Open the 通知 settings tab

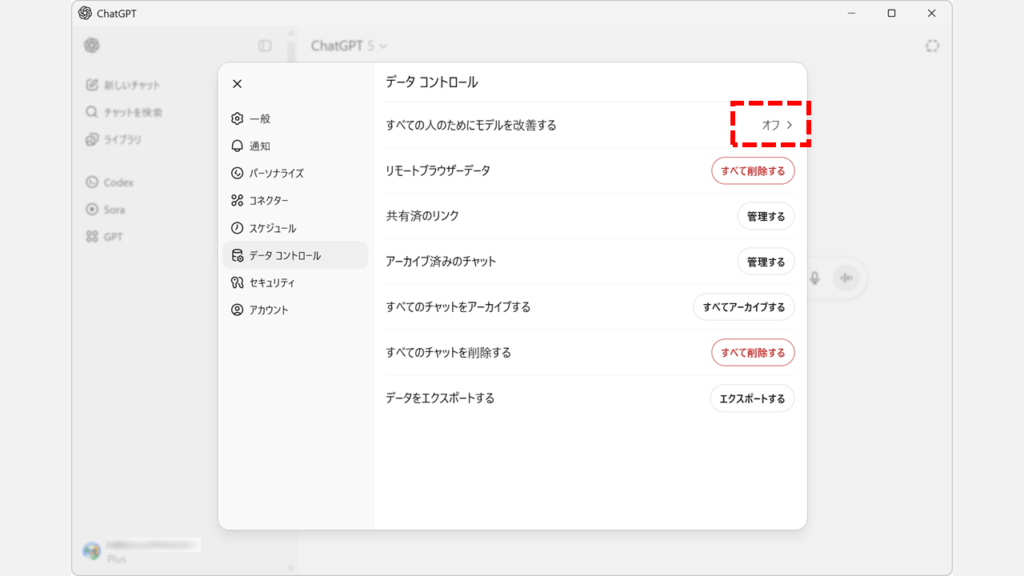coord(295,146)
